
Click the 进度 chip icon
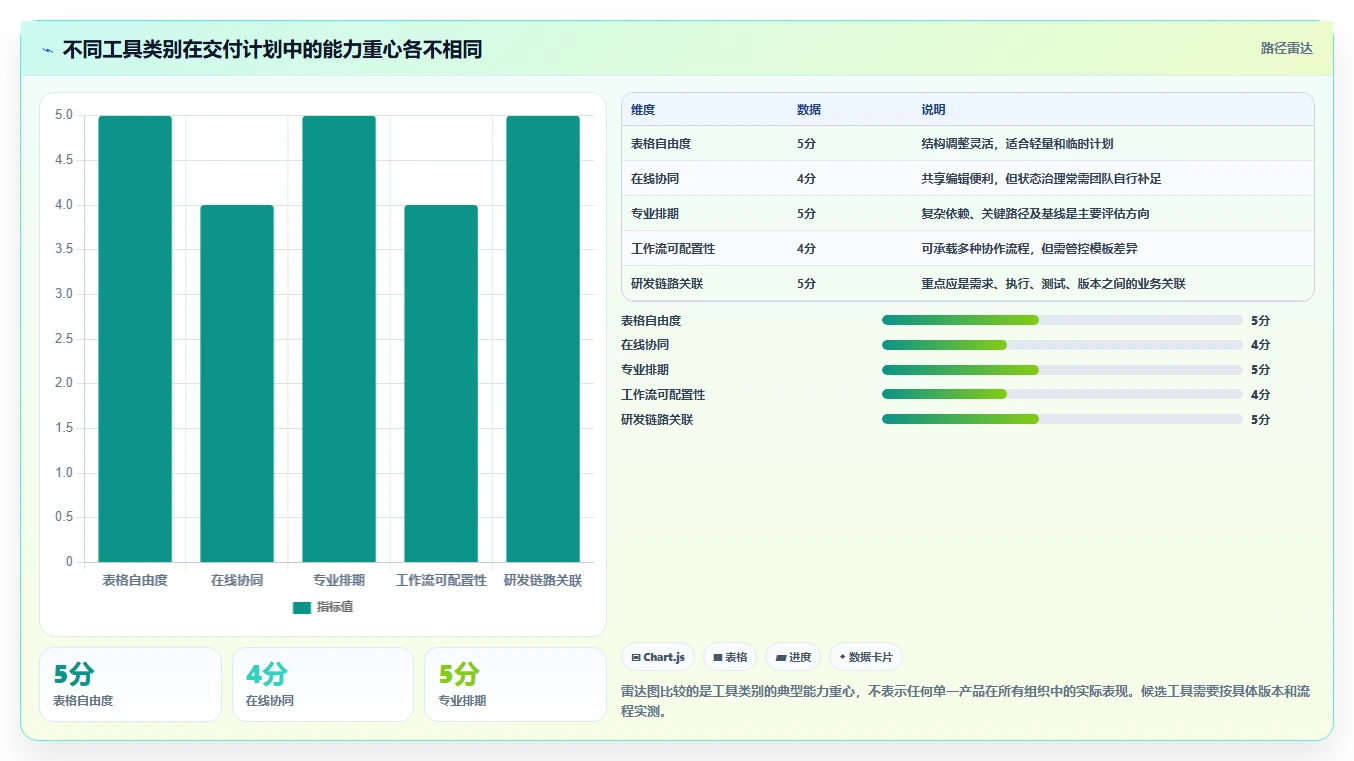[x=780, y=658]
